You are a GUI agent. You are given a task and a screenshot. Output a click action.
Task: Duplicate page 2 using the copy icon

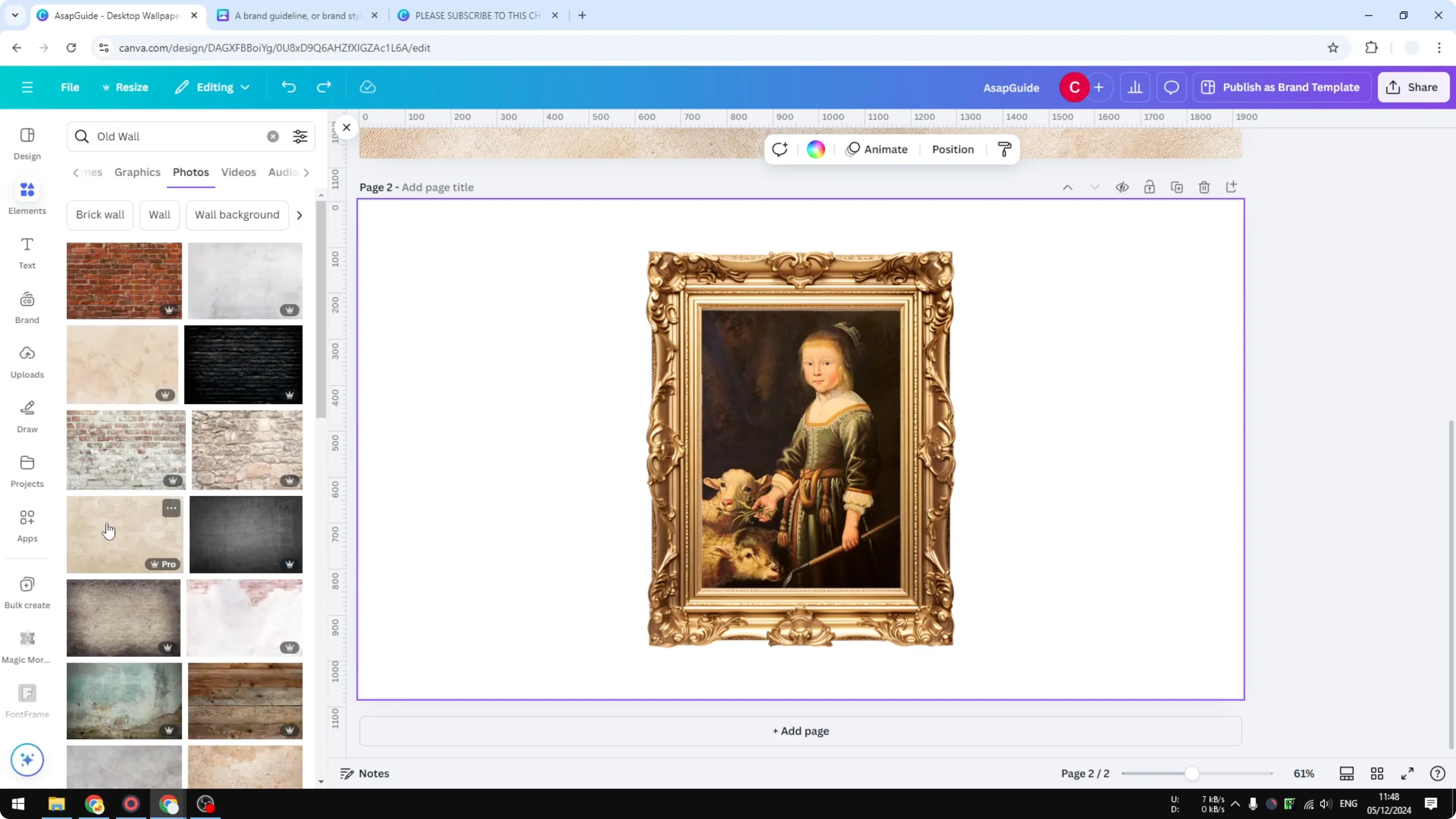pyautogui.click(x=1177, y=187)
